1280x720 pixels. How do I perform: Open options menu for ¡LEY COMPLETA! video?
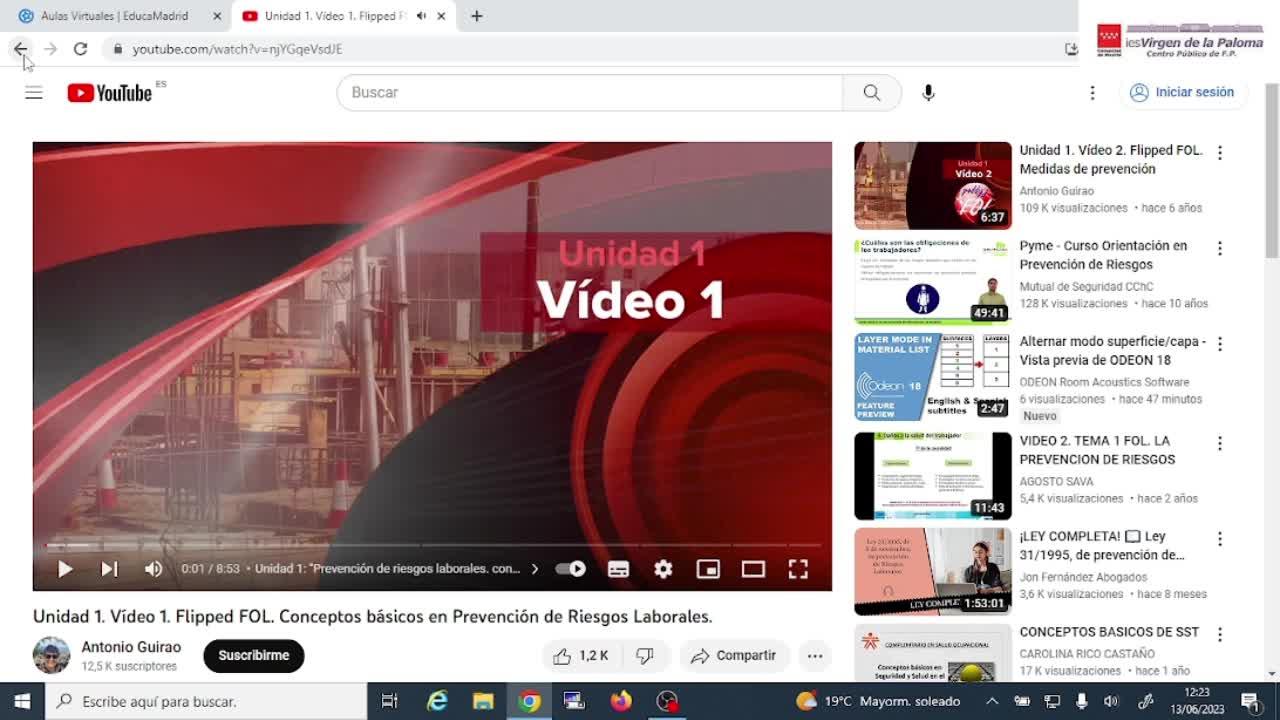(x=1219, y=539)
